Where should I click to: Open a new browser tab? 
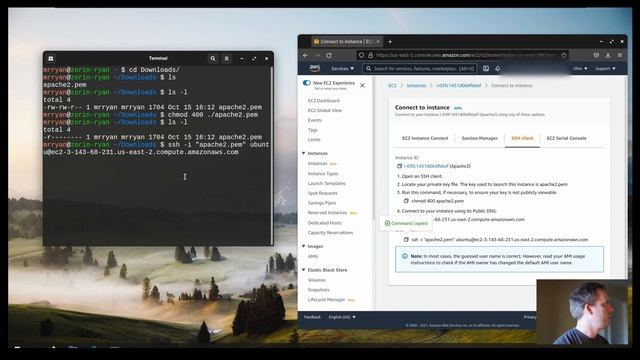point(390,42)
